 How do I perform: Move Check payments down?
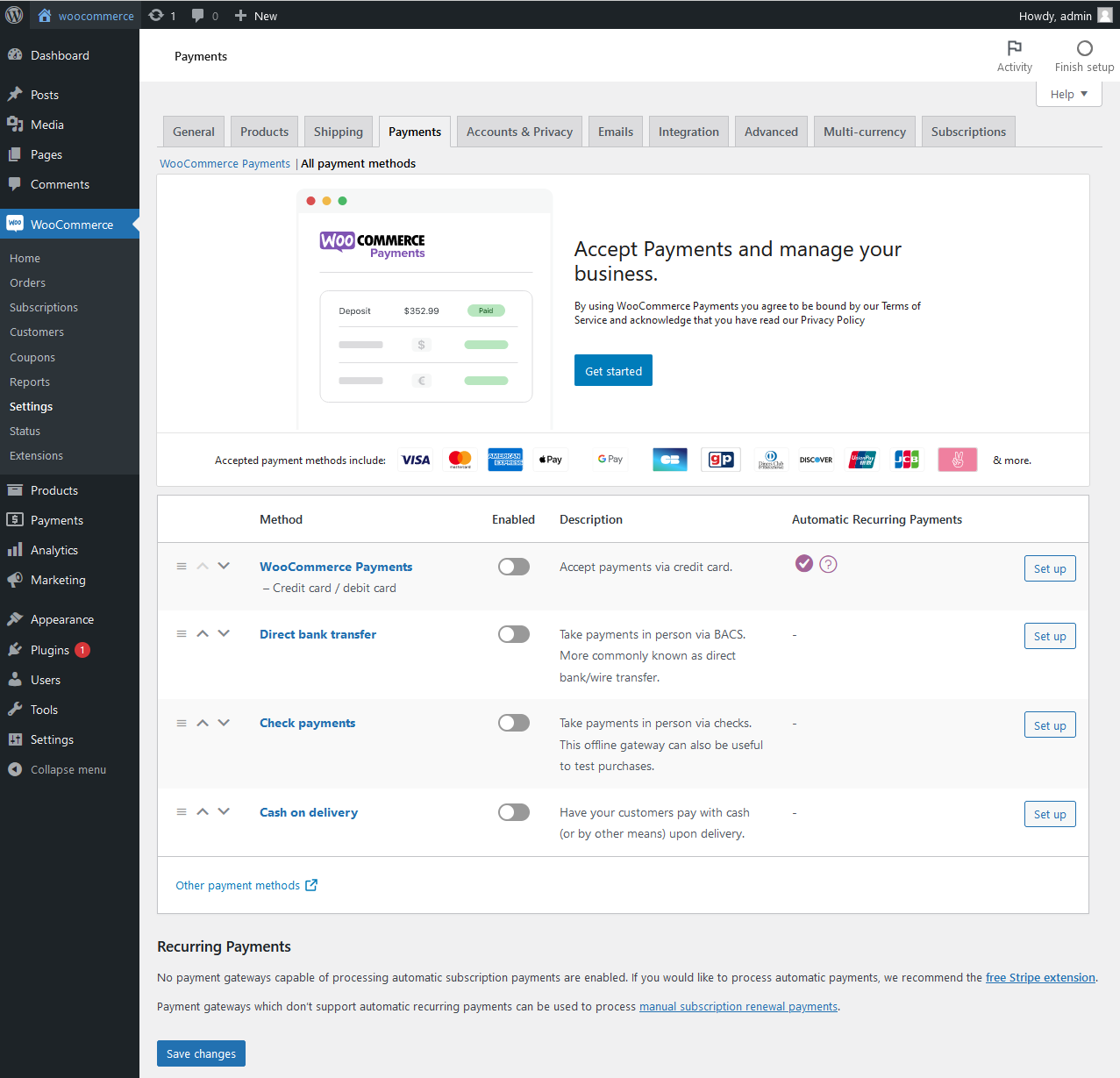tap(224, 723)
